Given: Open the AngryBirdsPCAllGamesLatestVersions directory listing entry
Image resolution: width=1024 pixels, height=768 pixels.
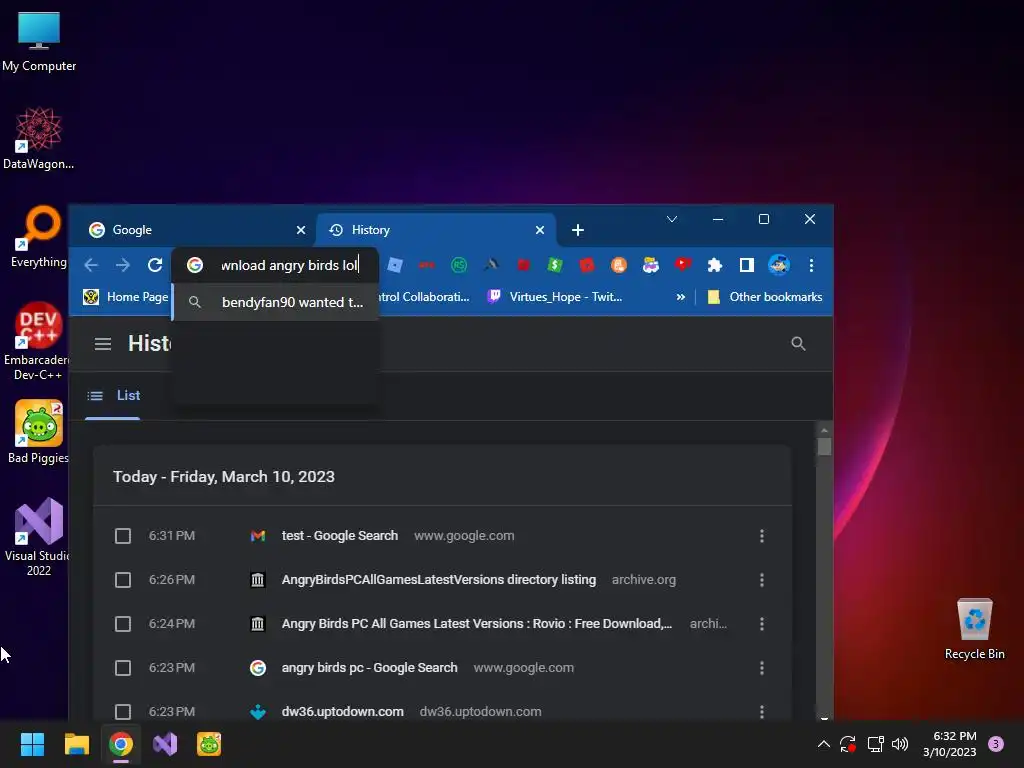Looking at the screenshot, I should [439, 579].
